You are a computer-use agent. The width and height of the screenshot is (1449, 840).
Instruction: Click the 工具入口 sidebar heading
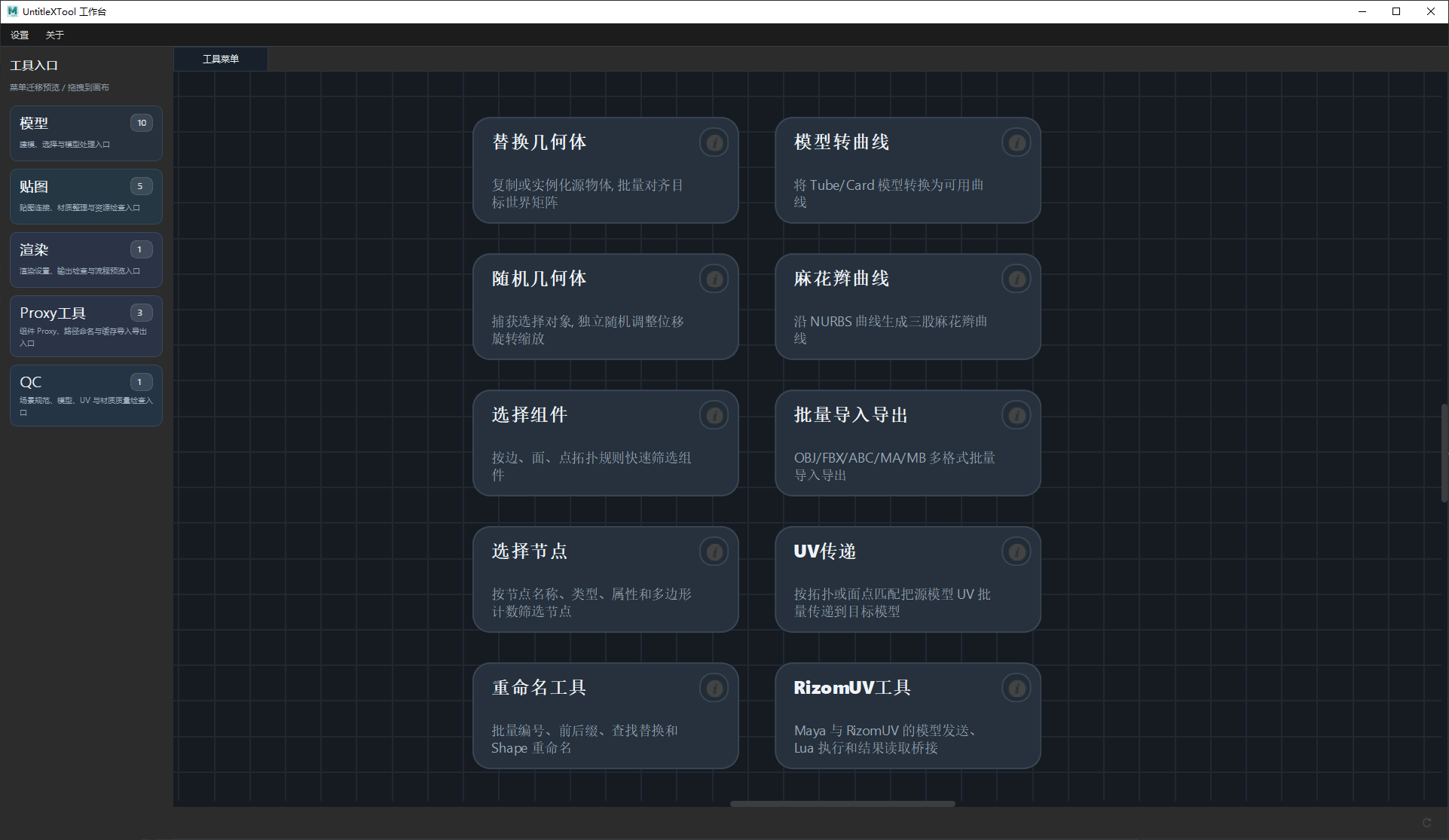click(34, 66)
